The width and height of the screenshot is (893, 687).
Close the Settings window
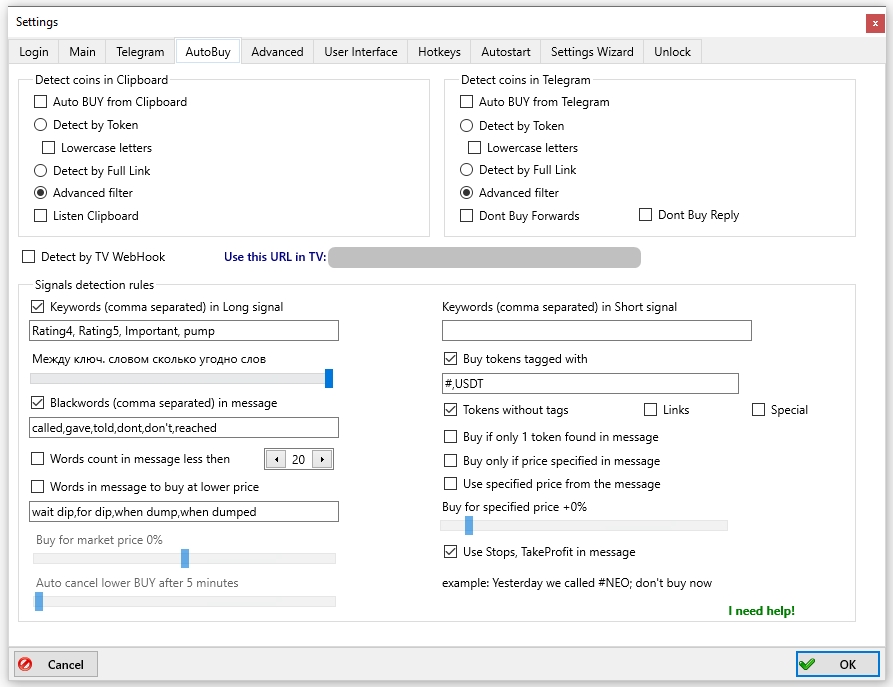click(875, 23)
